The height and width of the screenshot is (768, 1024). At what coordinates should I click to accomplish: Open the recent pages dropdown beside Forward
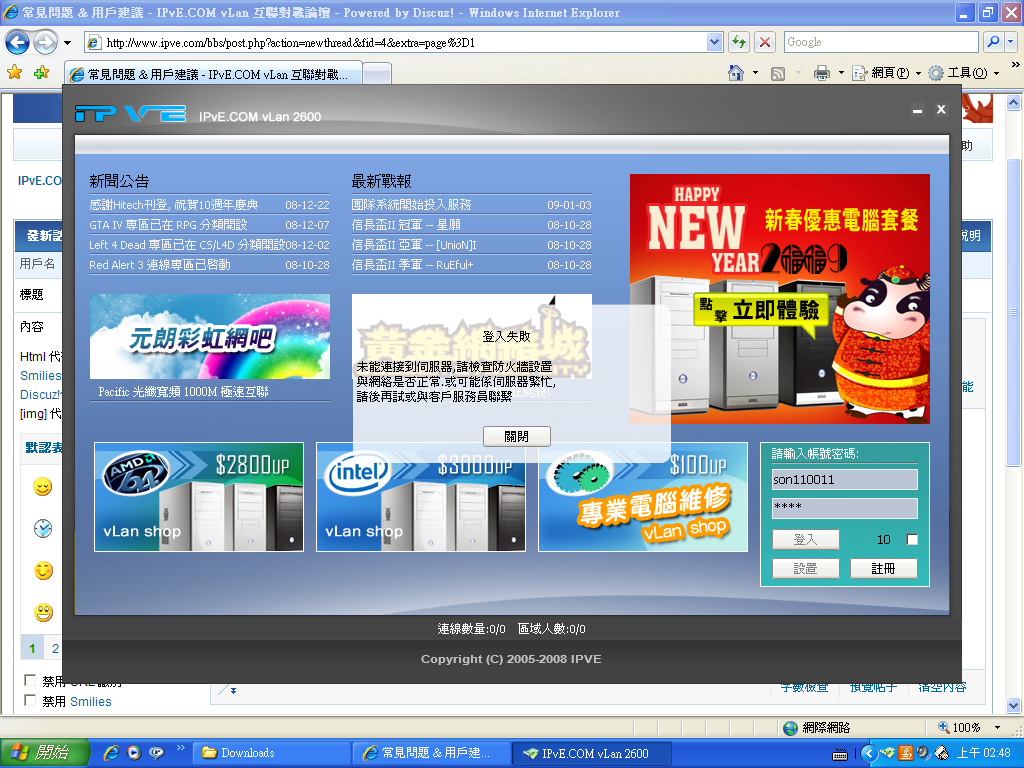pos(67,43)
